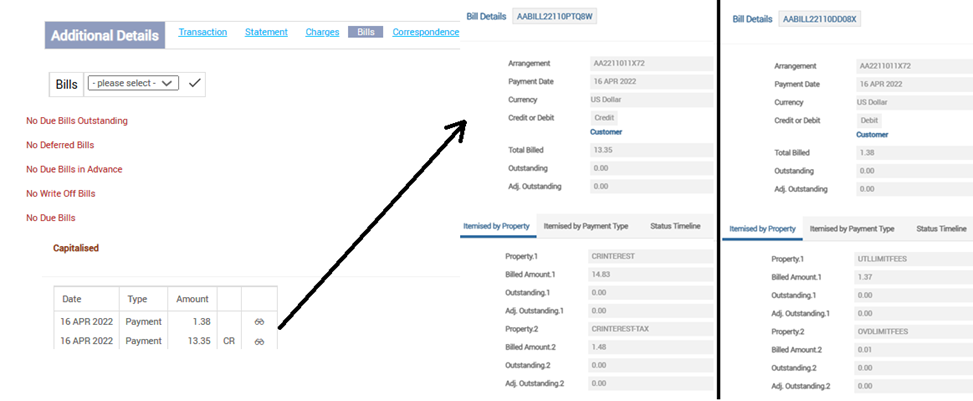Open the Correspondence tab link
This screenshot has height=401, width=973.
point(426,32)
